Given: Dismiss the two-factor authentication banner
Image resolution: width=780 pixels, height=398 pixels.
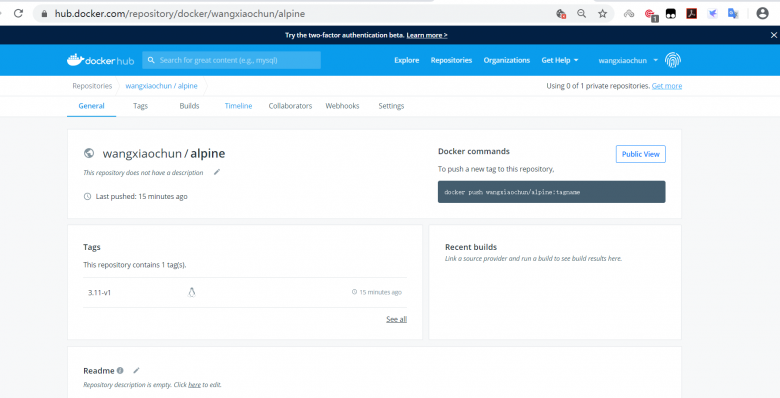Looking at the screenshot, I should (x=774, y=35).
